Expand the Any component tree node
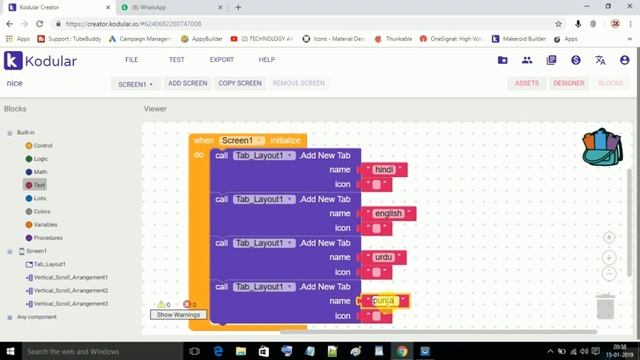The image size is (640, 360). 10,317
